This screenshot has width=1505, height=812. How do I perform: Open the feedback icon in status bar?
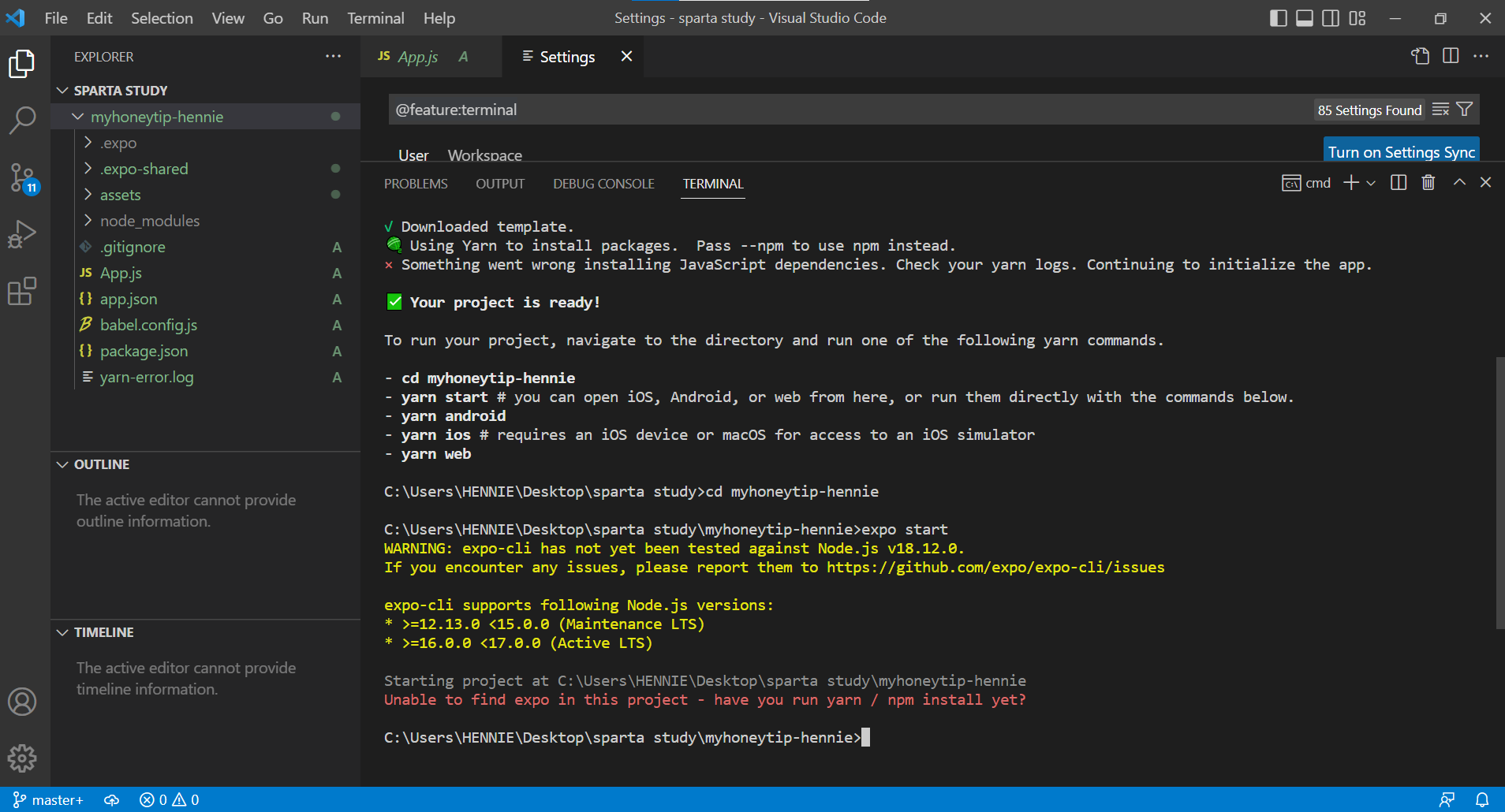(x=1447, y=799)
